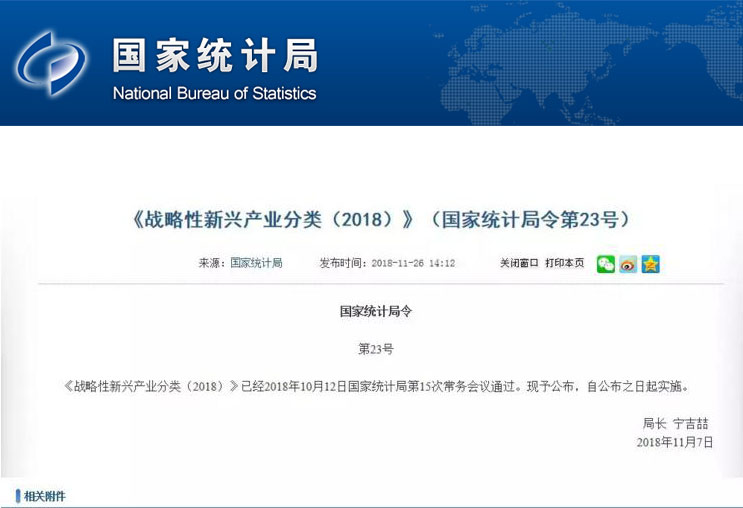This screenshot has width=743, height=508.
Task: Click the National Bureau of Statistics logo emblem
Action: [49, 63]
